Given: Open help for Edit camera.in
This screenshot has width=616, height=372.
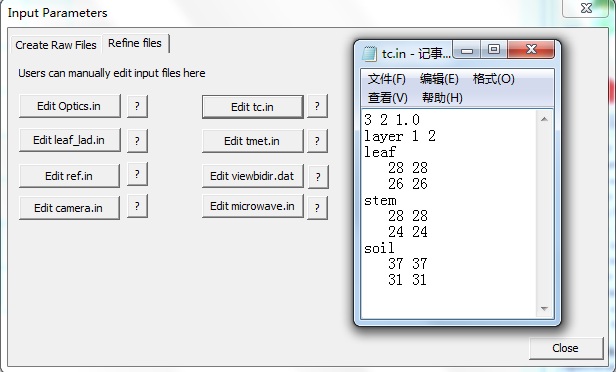Looking at the screenshot, I should coord(137,206).
